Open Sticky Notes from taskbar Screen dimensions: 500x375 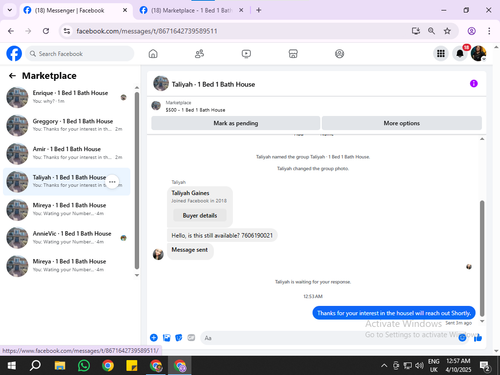[x=132, y=366]
